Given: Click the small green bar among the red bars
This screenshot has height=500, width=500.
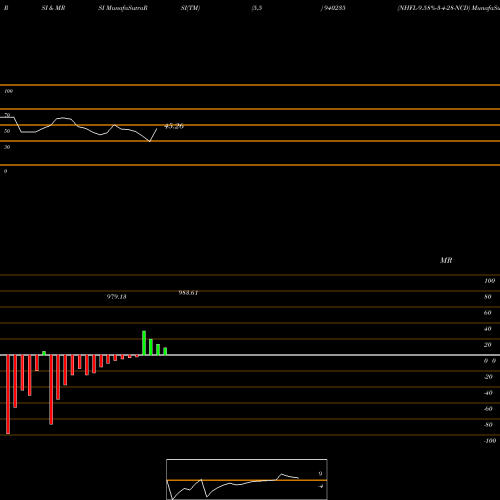Looking at the screenshot, I should click(x=44, y=353).
